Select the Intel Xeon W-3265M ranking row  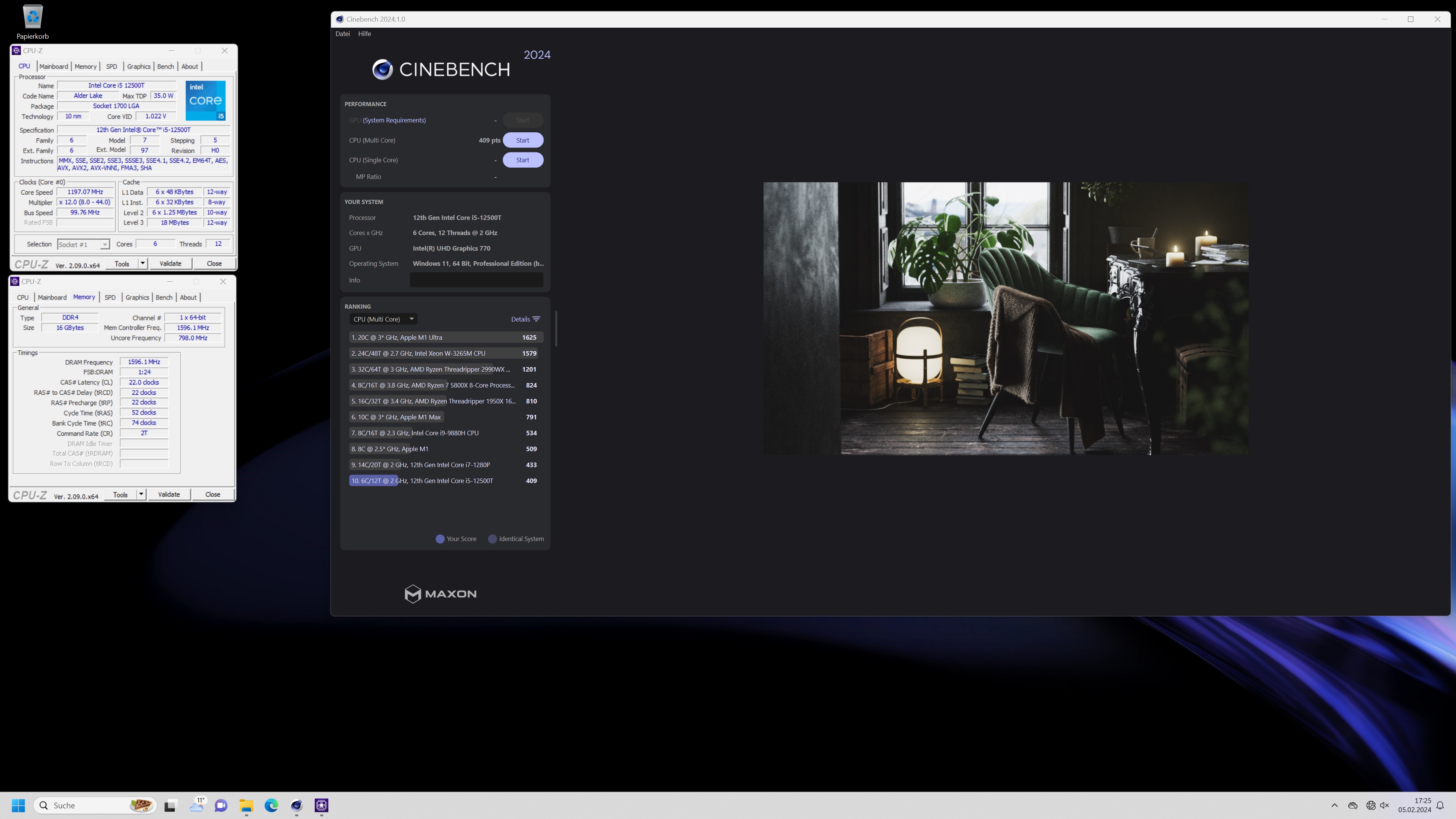click(446, 353)
